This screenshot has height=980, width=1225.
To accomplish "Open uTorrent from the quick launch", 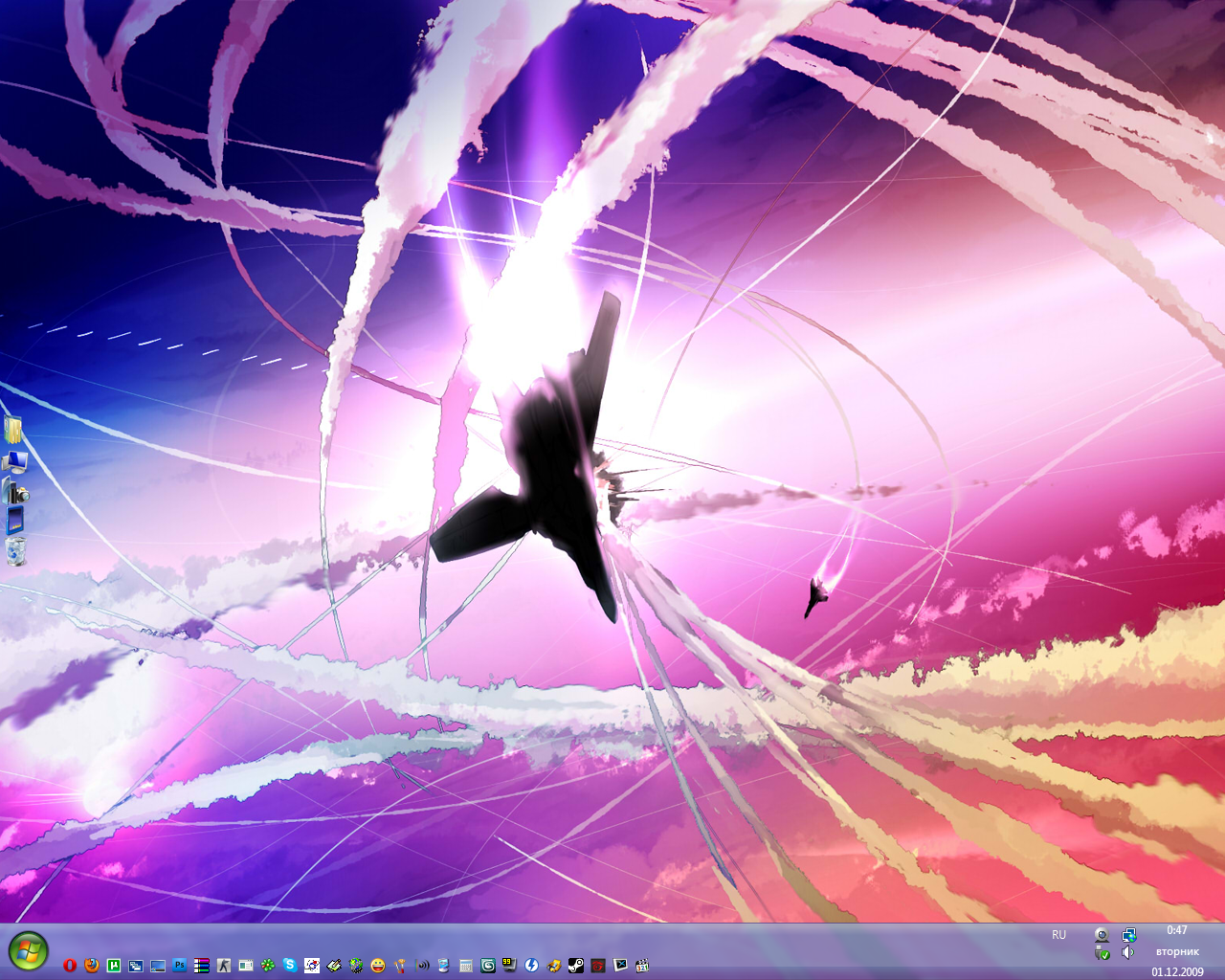I will click(114, 966).
